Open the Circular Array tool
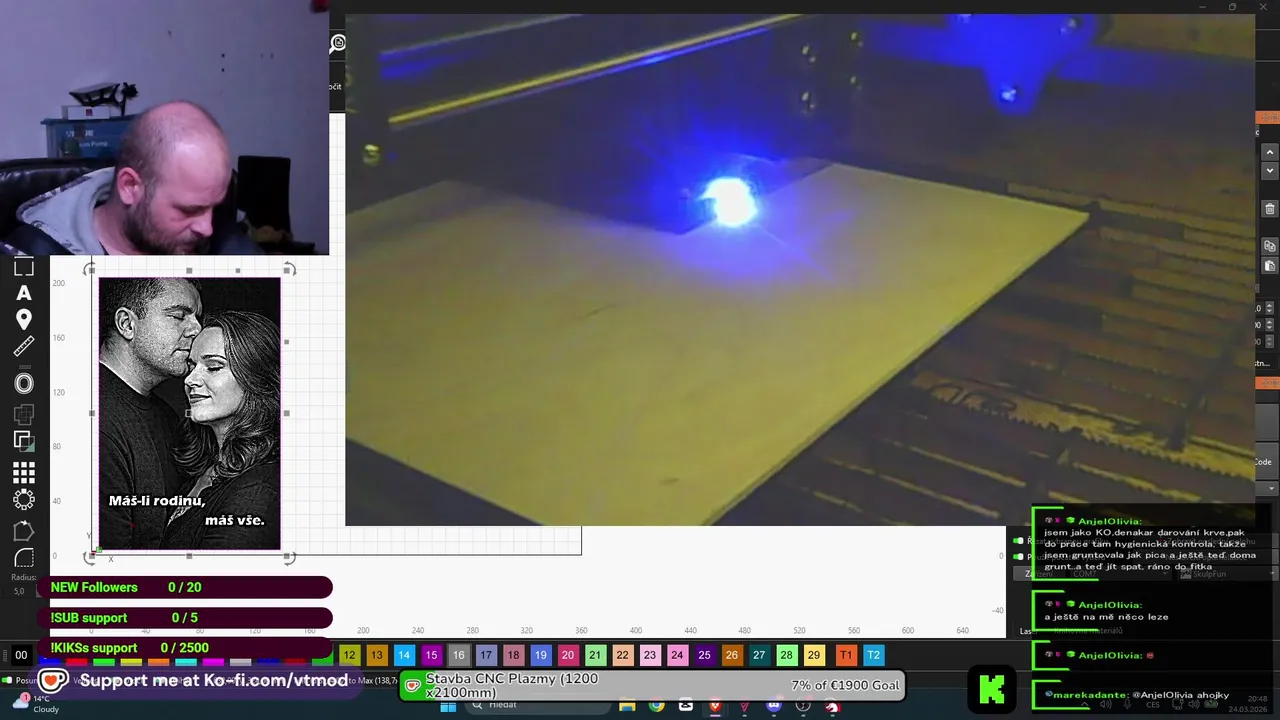Screen dimensions: 1280x720 [24, 499]
